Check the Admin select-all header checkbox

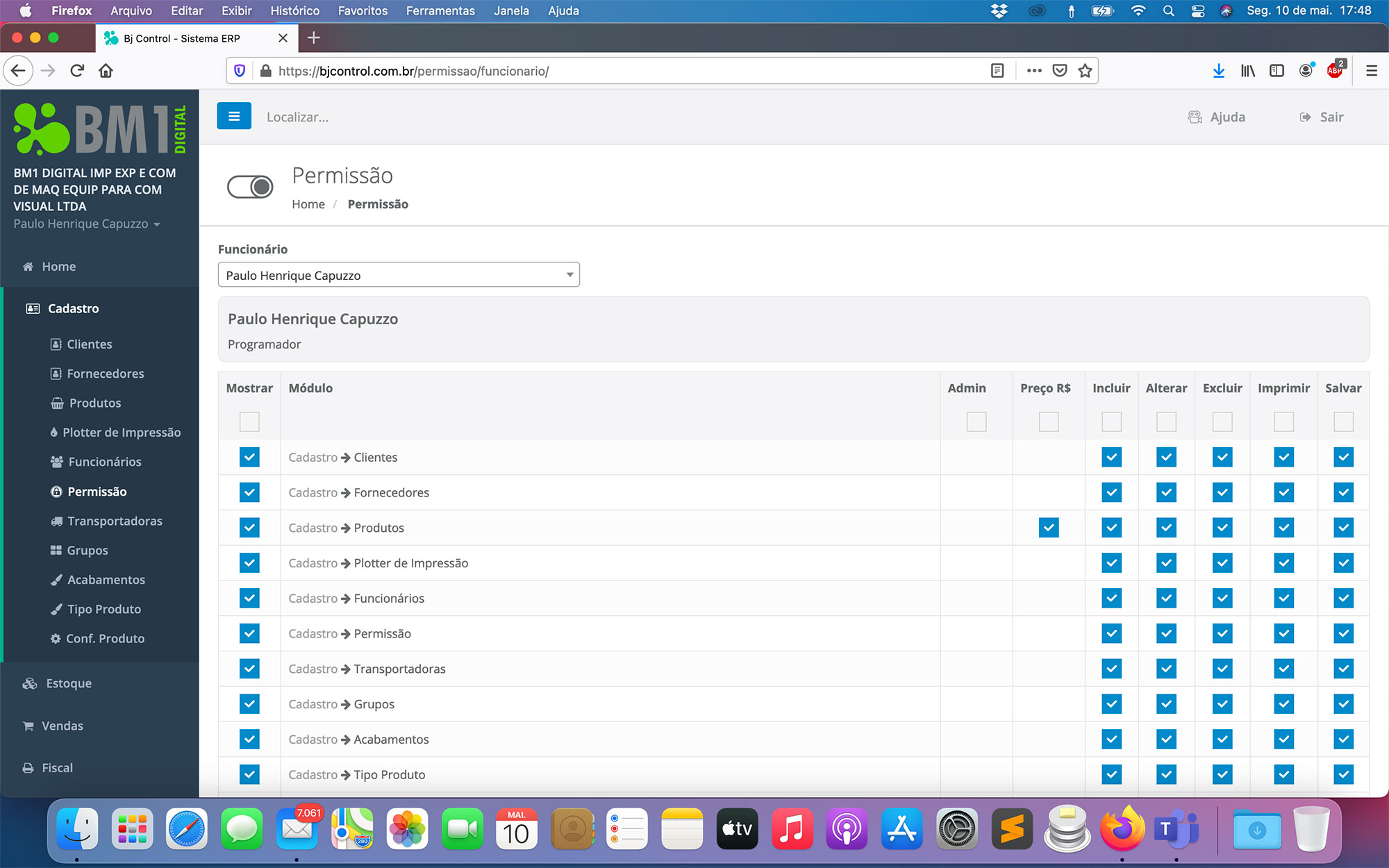[976, 422]
